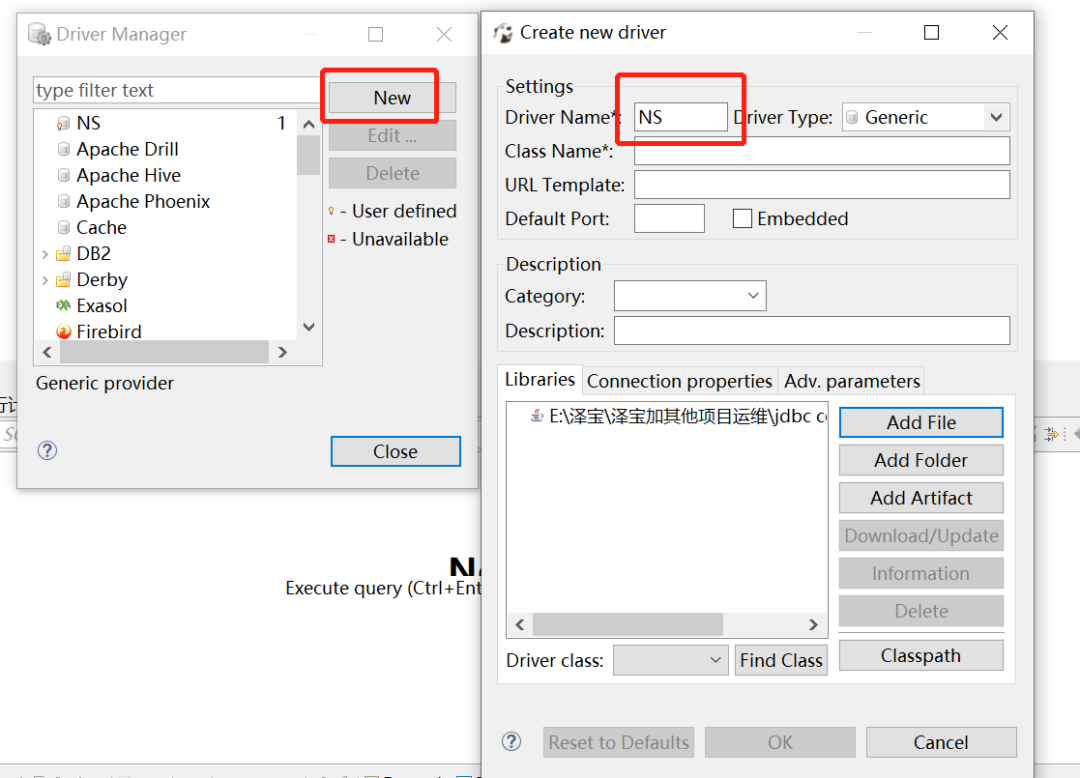Click the libraries list scroll right arrow
The image size is (1080, 778).
click(x=813, y=624)
